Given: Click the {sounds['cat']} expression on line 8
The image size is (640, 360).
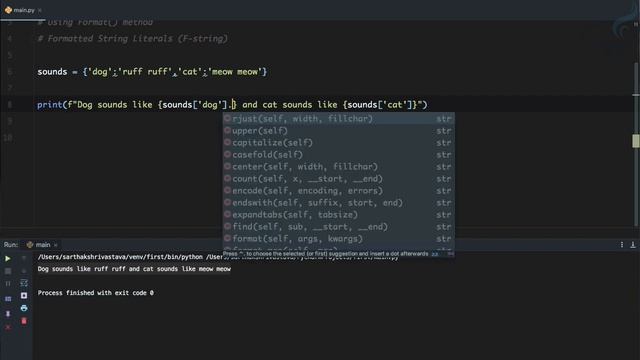Looking at the screenshot, I should (380, 105).
